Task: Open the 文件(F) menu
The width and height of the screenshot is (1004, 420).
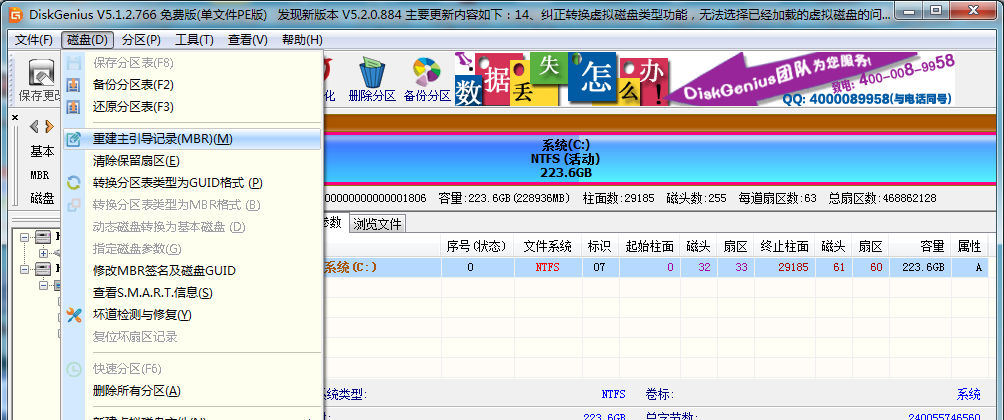Action: pos(34,40)
